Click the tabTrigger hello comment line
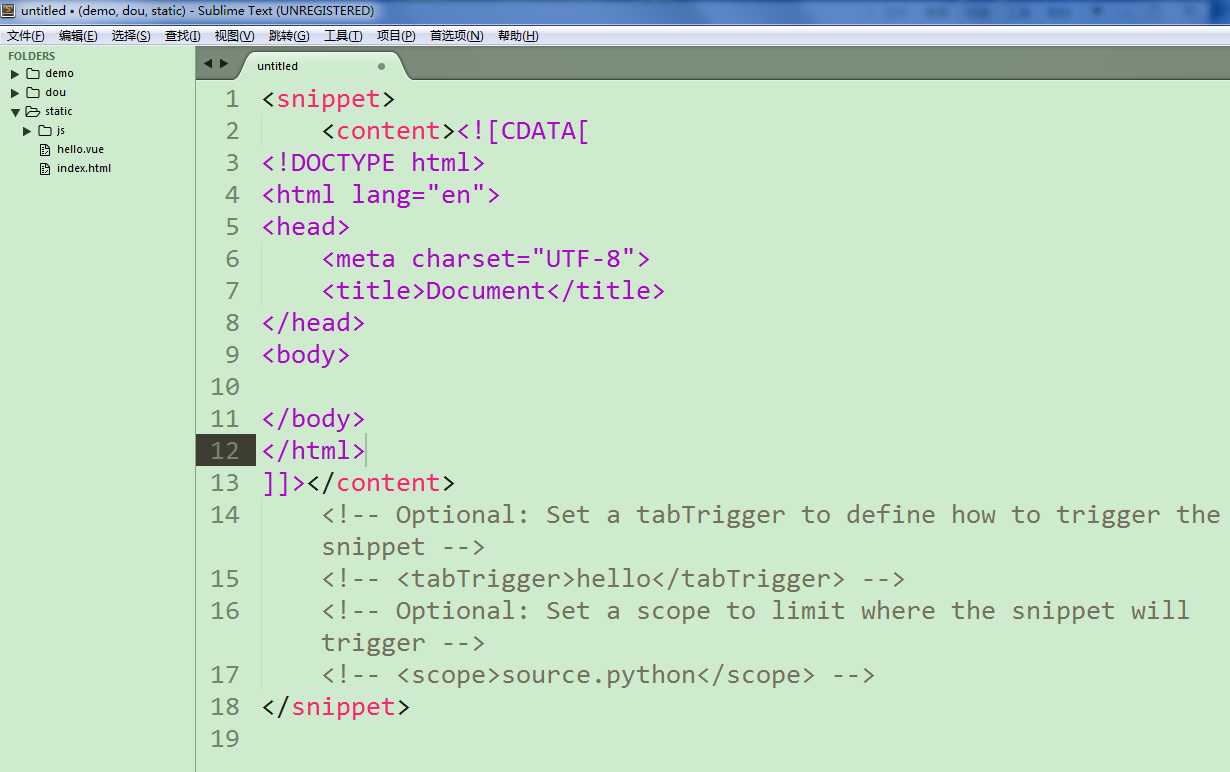 tap(614, 579)
